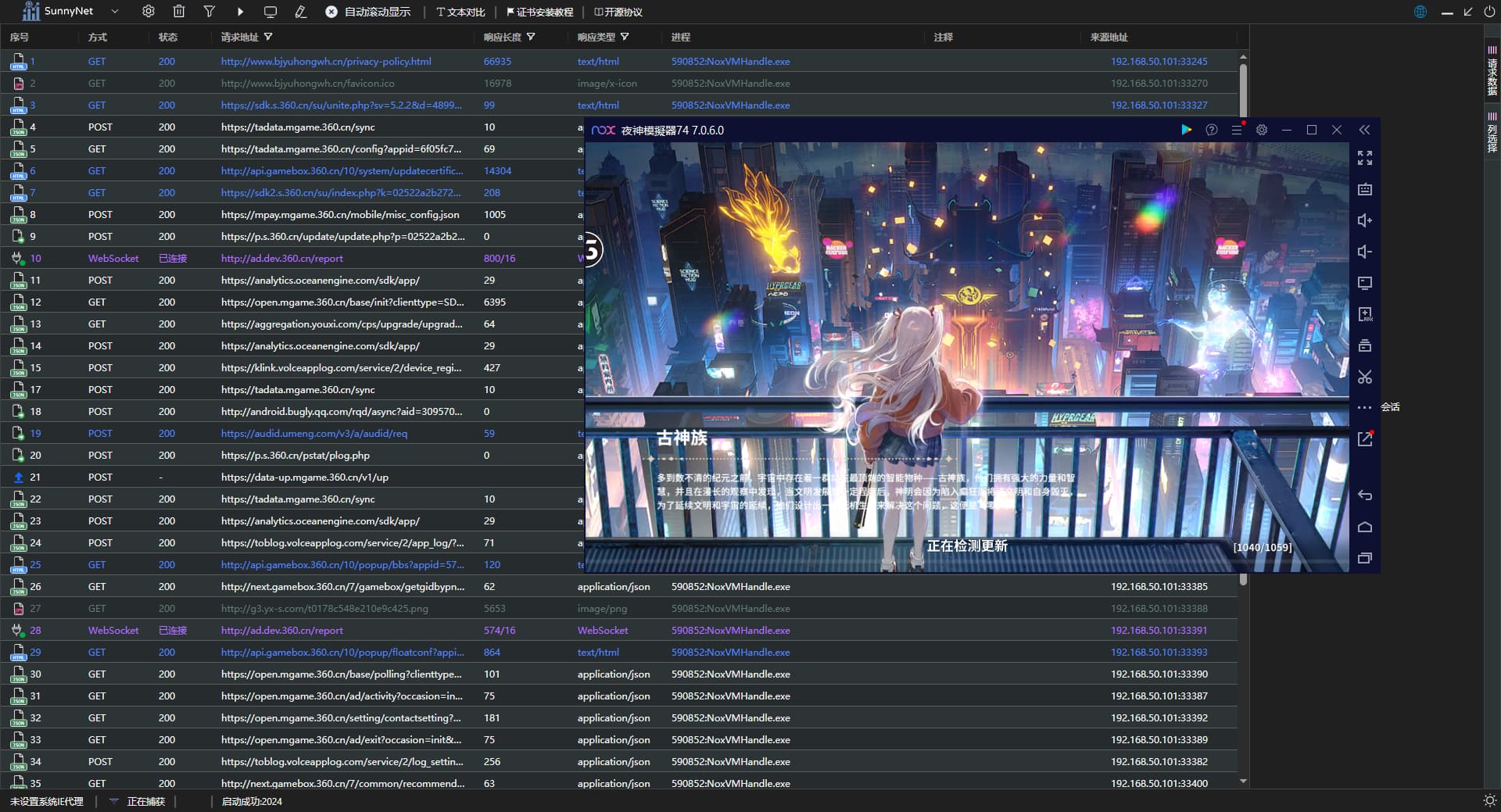Image resolution: width=1501 pixels, height=812 pixels.
Task: Raise emulator volume with volume-up icon
Action: click(1365, 220)
